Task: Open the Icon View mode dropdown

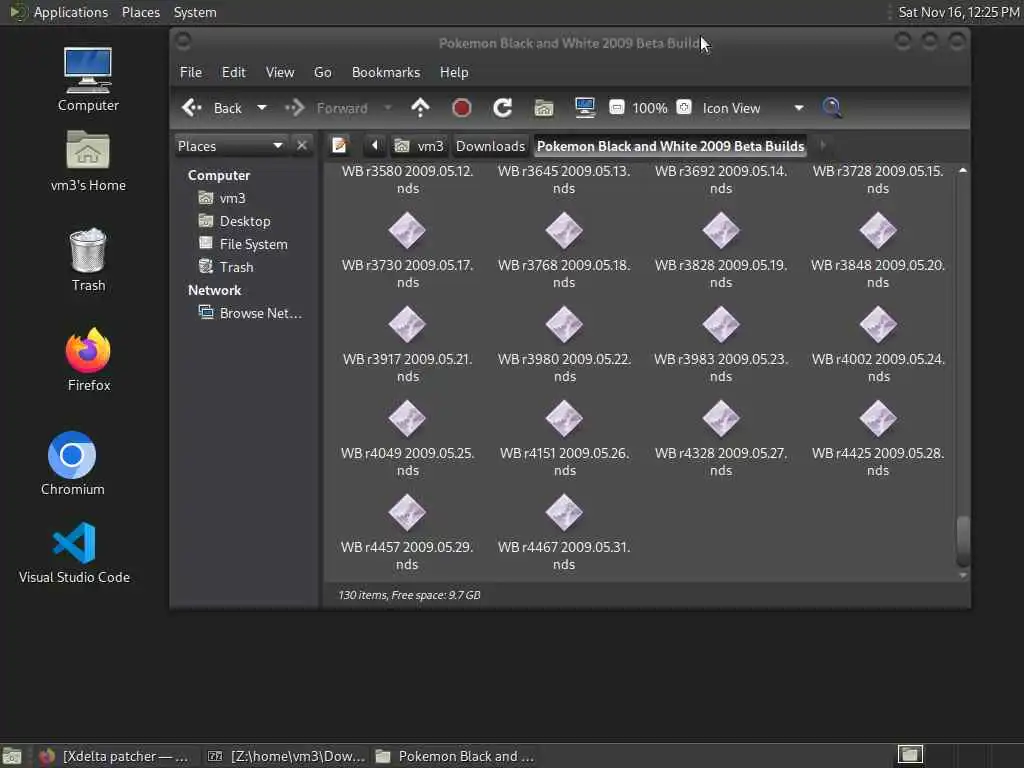Action: click(x=752, y=108)
